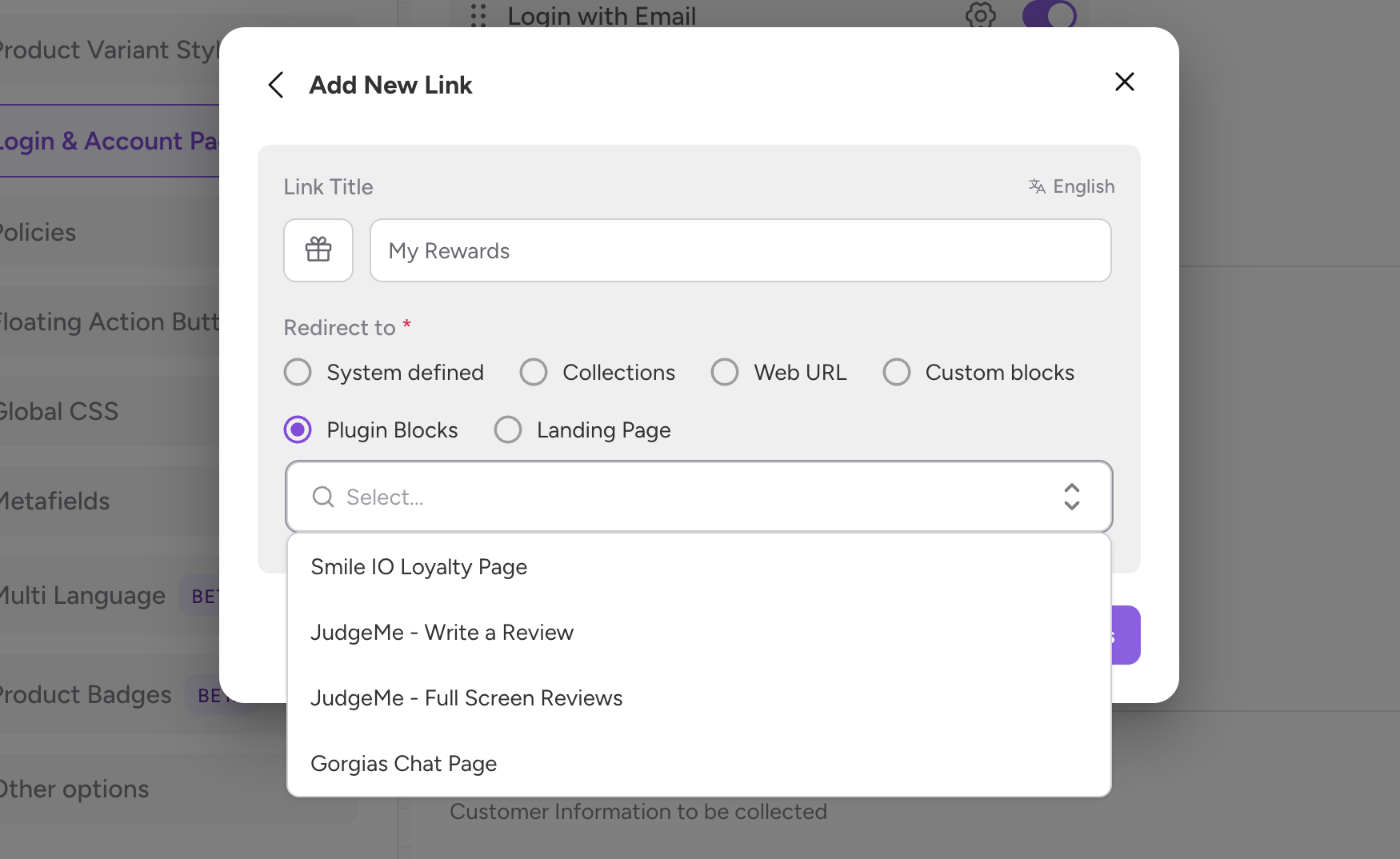The width and height of the screenshot is (1400, 859).
Task: Open Global CSS sidebar item
Action: (x=59, y=412)
